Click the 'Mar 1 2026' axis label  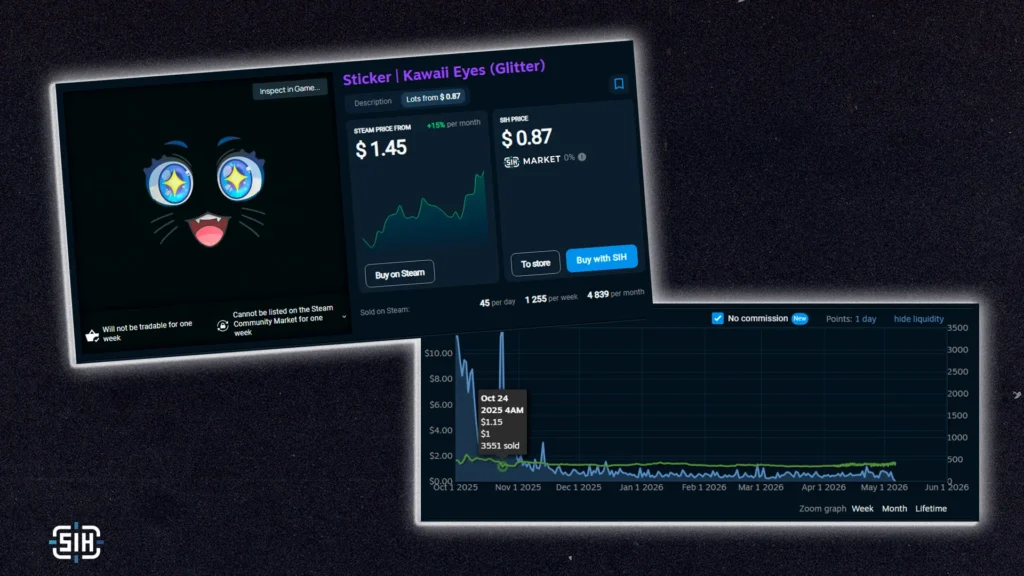coord(761,487)
